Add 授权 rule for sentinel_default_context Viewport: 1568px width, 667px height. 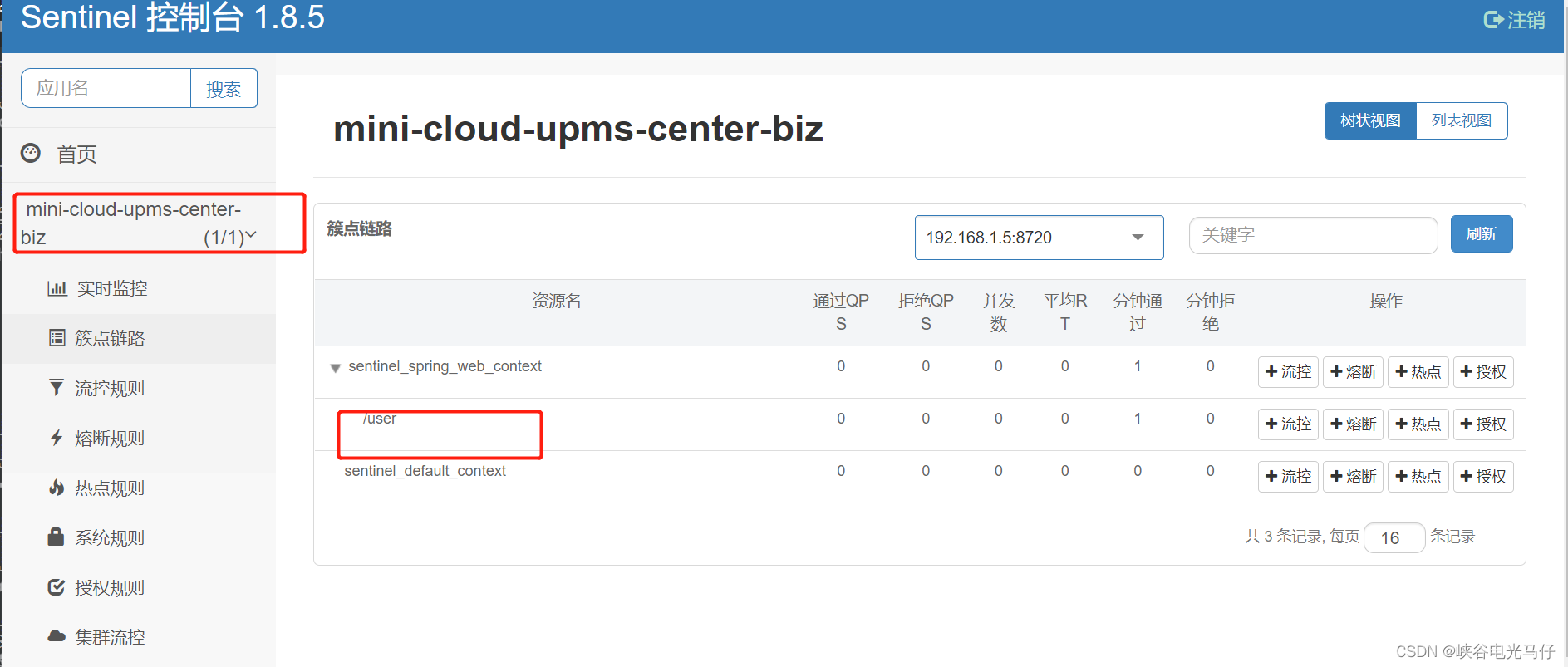pos(1483,476)
